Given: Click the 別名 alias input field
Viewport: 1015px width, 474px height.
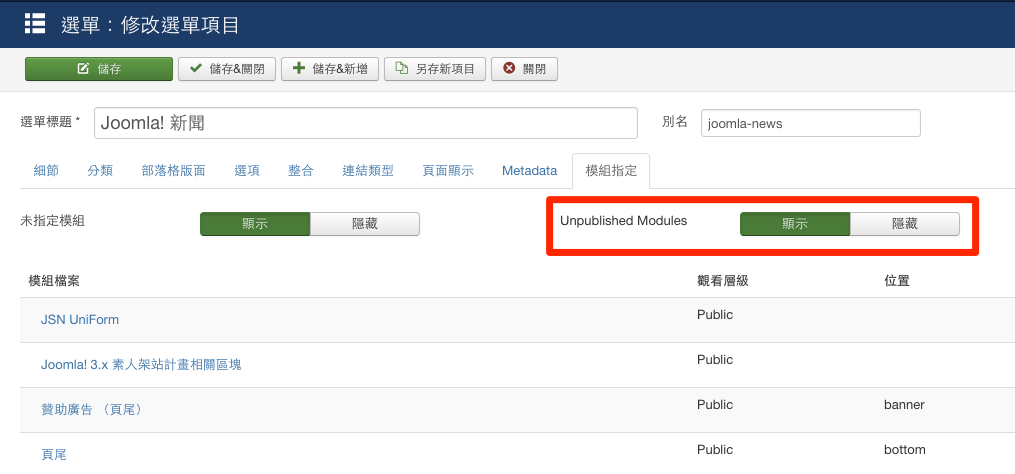Looking at the screenshot, I should [810, 123].
